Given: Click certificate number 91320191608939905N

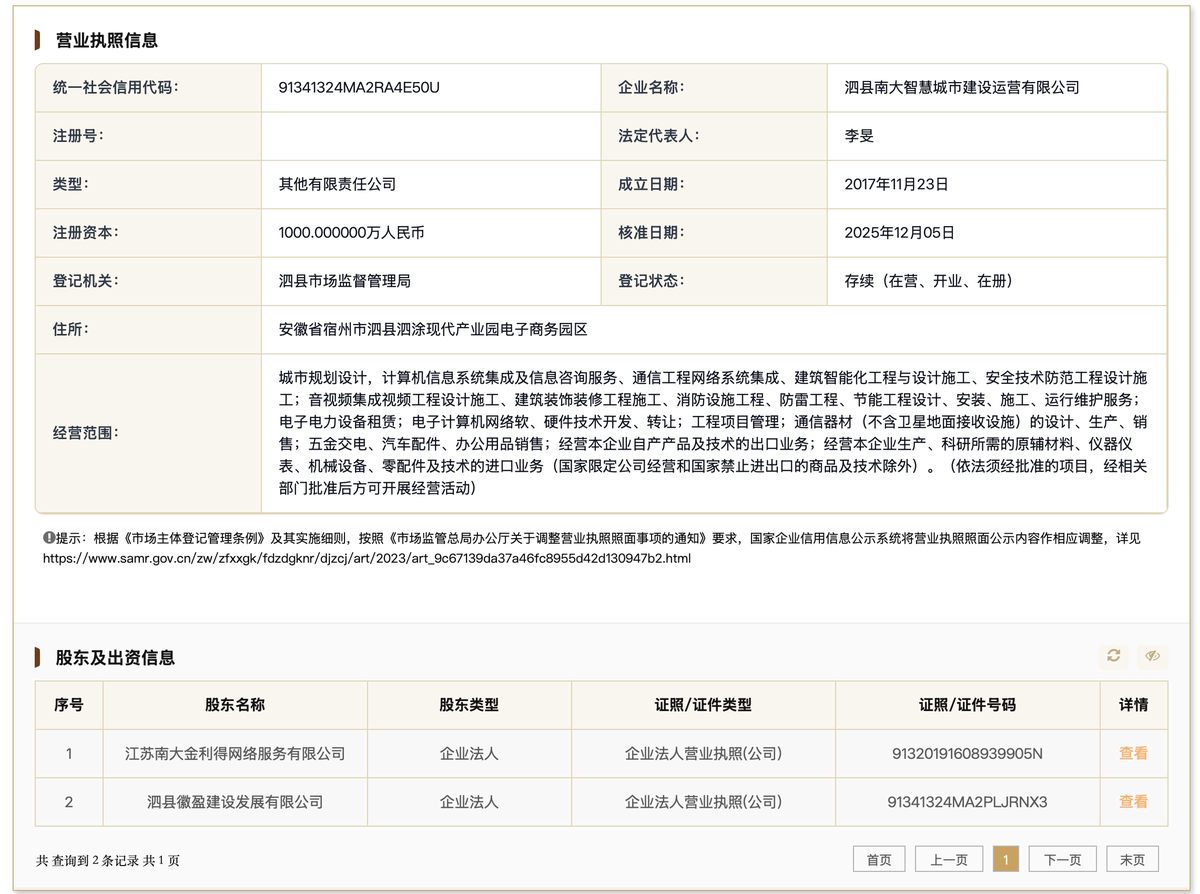Looking at the screenshot, I should [x=967, y=753].
